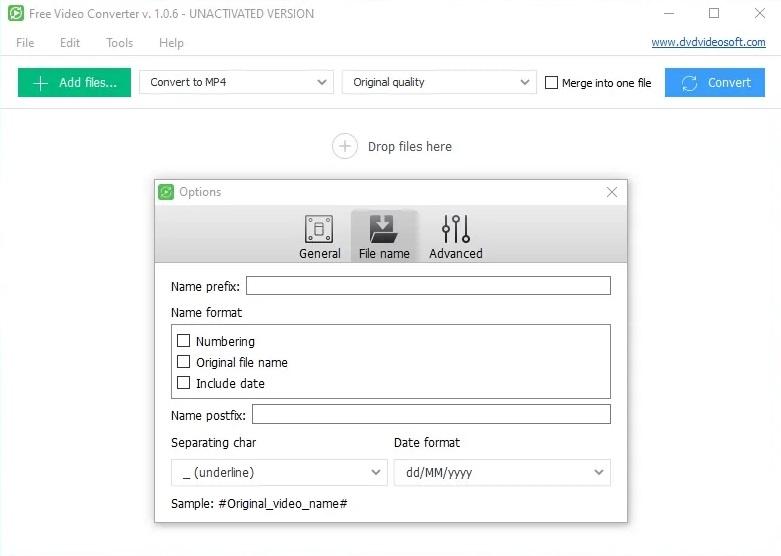
Task: Check Original file name option
Action: 183,362
